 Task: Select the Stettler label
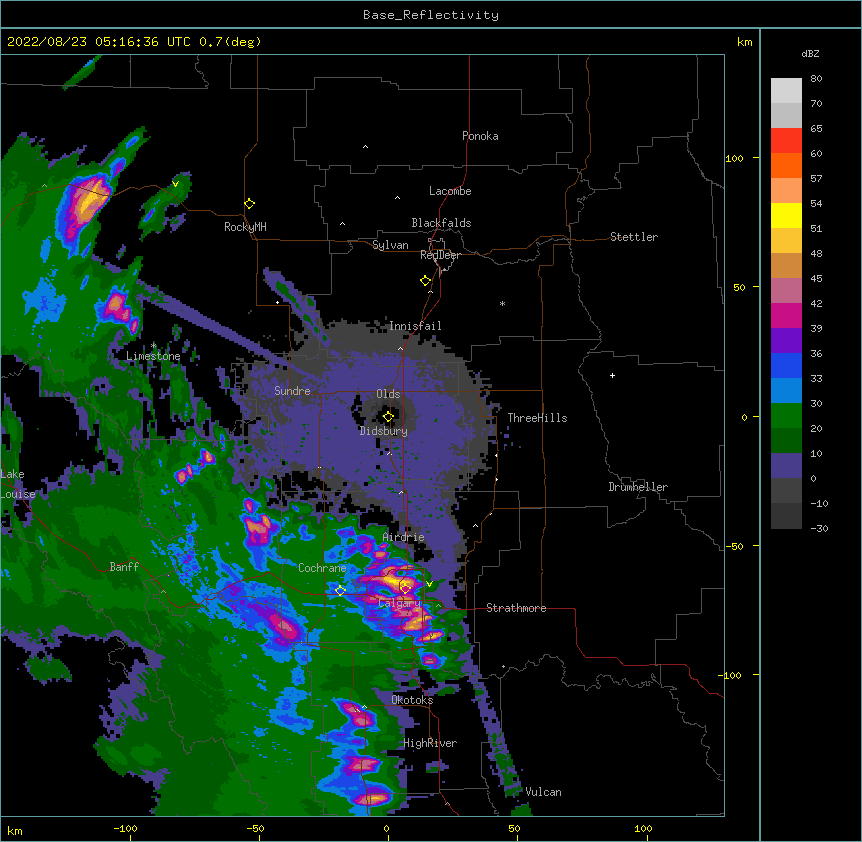[634, 237]
